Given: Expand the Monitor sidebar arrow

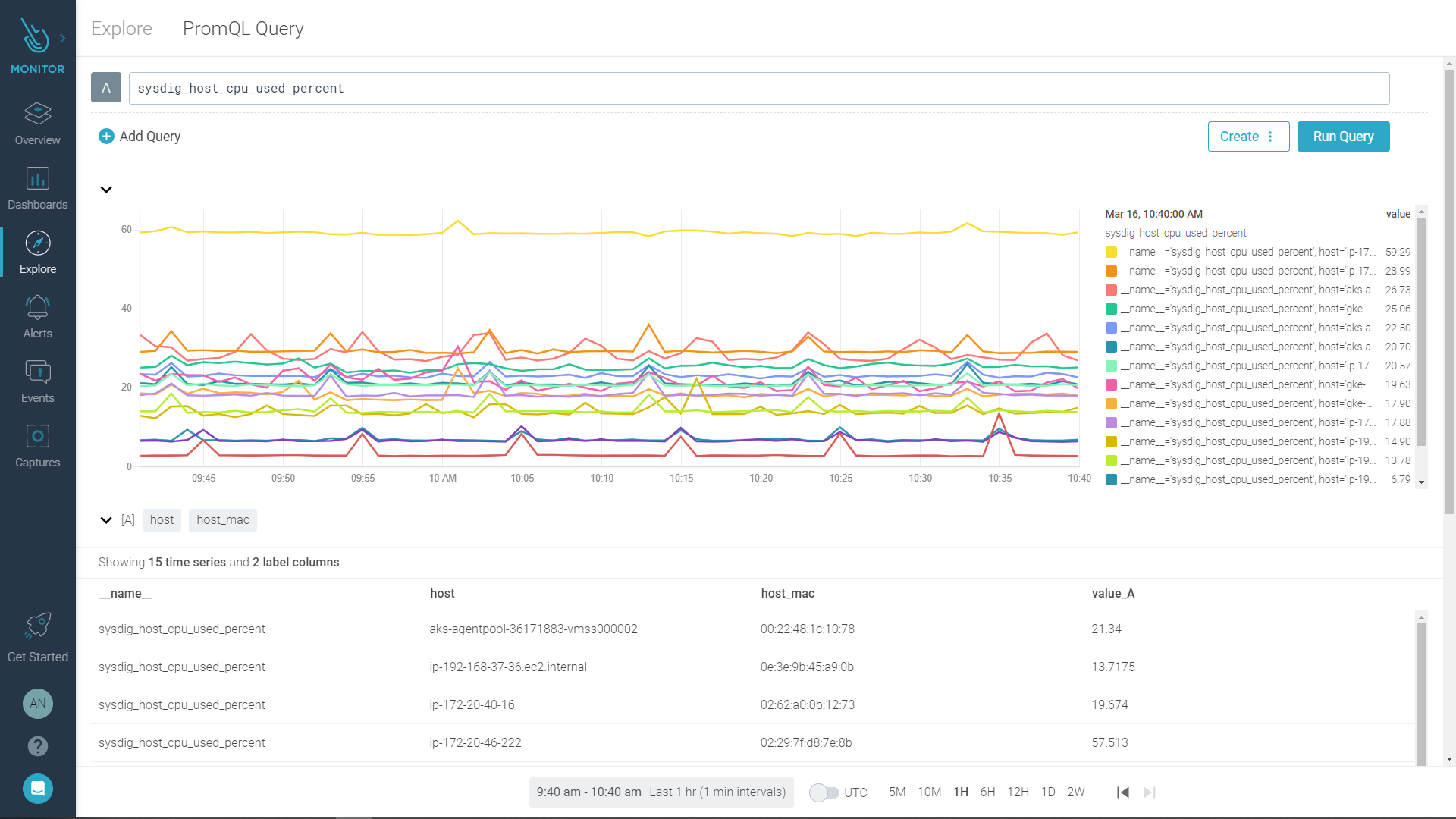Looking at the screenshot, I should pyautogui.click(x=63, y=38).
